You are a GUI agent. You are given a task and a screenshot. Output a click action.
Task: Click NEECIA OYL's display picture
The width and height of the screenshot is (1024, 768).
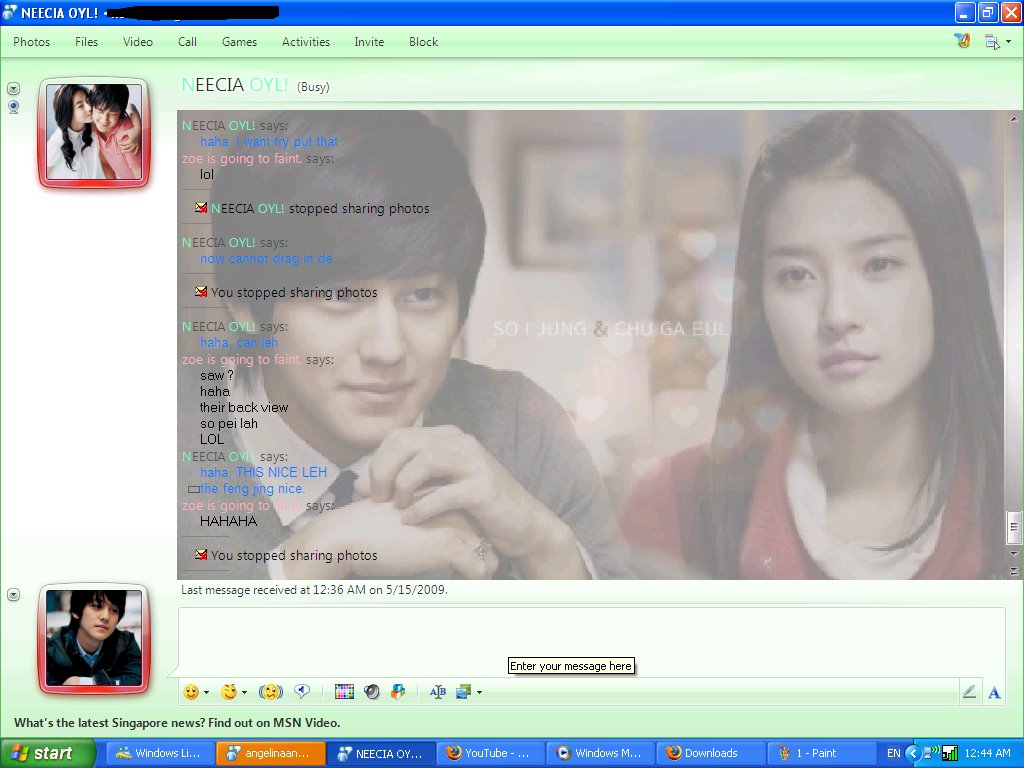point(94,133)
